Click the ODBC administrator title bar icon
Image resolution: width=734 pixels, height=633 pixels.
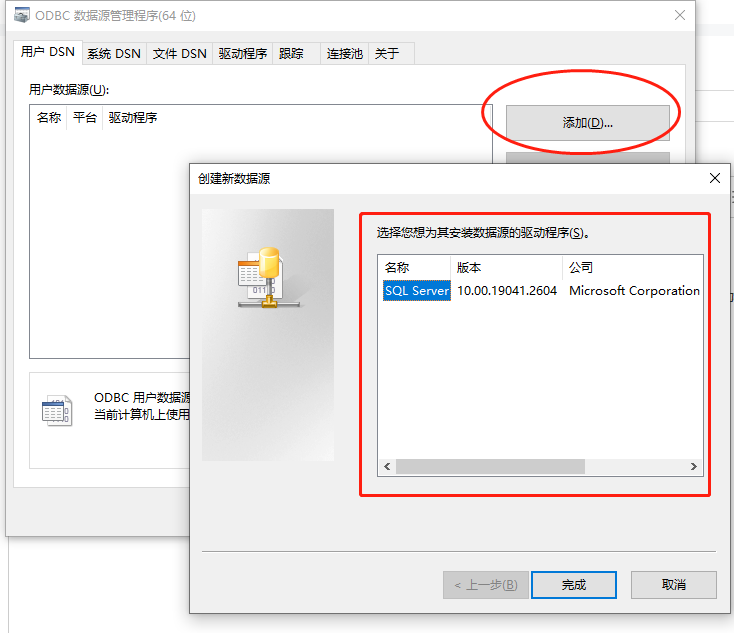(22, 15)
